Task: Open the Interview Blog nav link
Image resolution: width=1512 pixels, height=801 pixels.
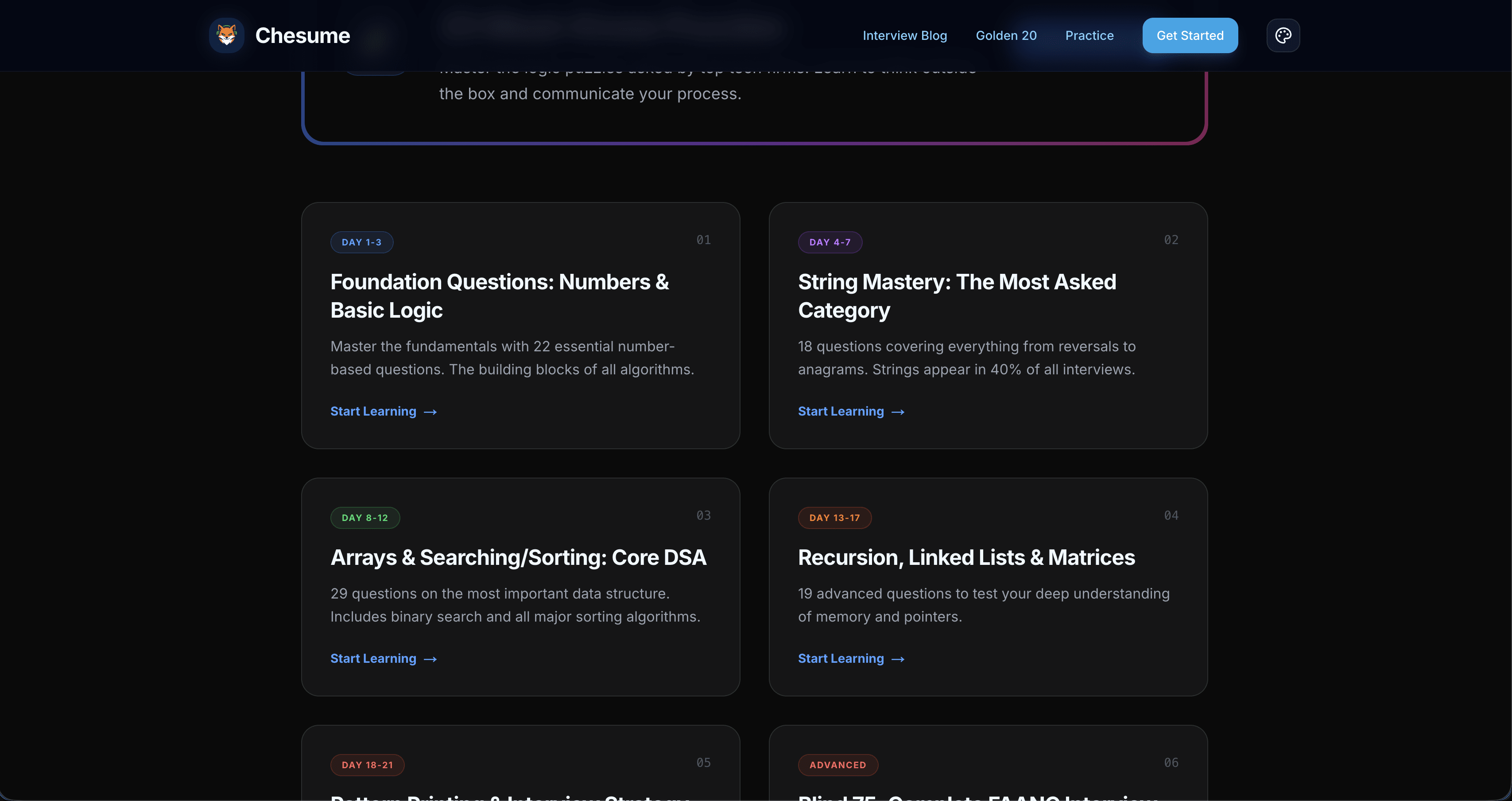Action: point(904,35)
